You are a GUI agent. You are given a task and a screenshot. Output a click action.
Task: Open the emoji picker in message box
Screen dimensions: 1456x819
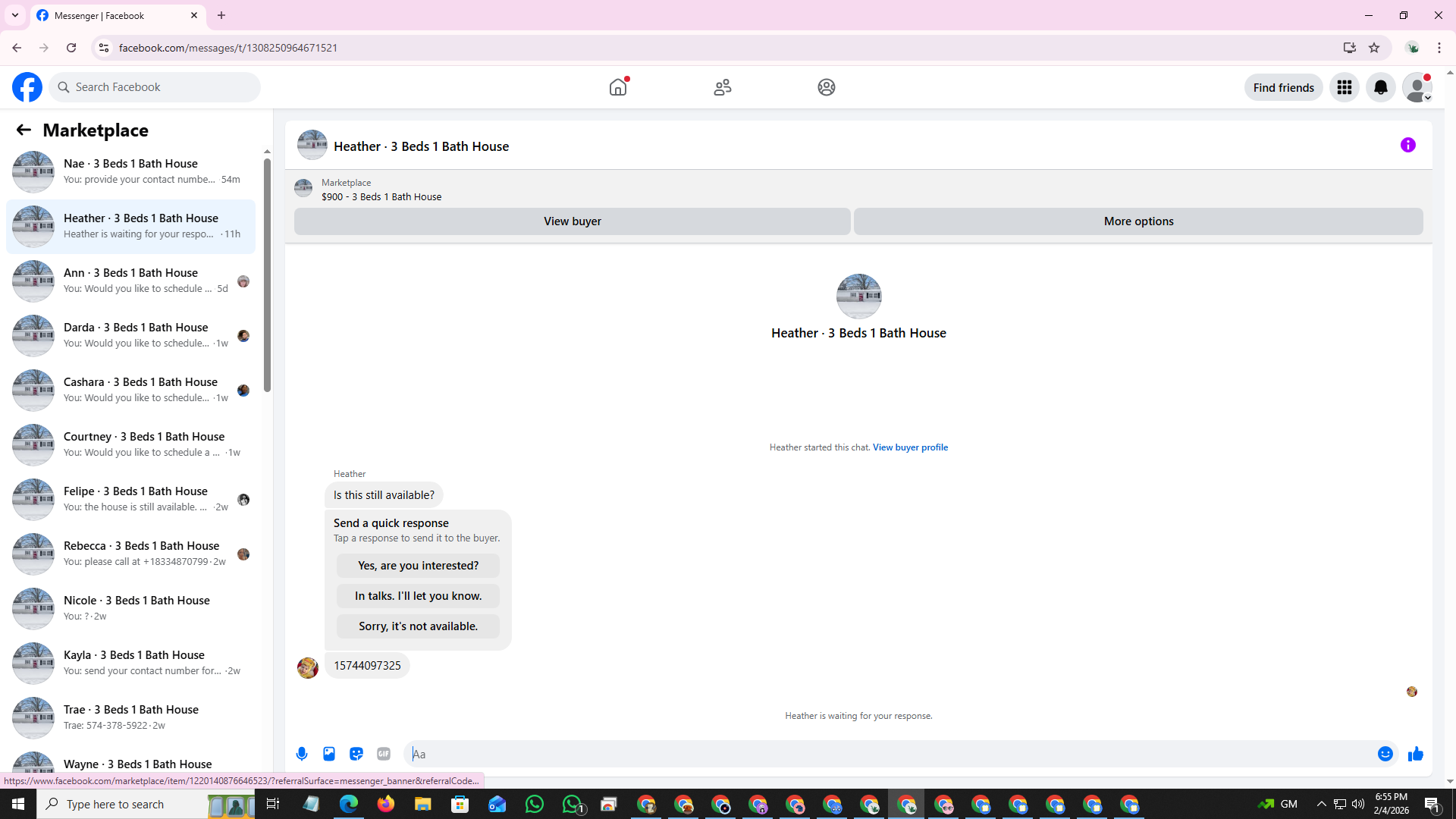pyautogui.click(x=1385, y=754)
